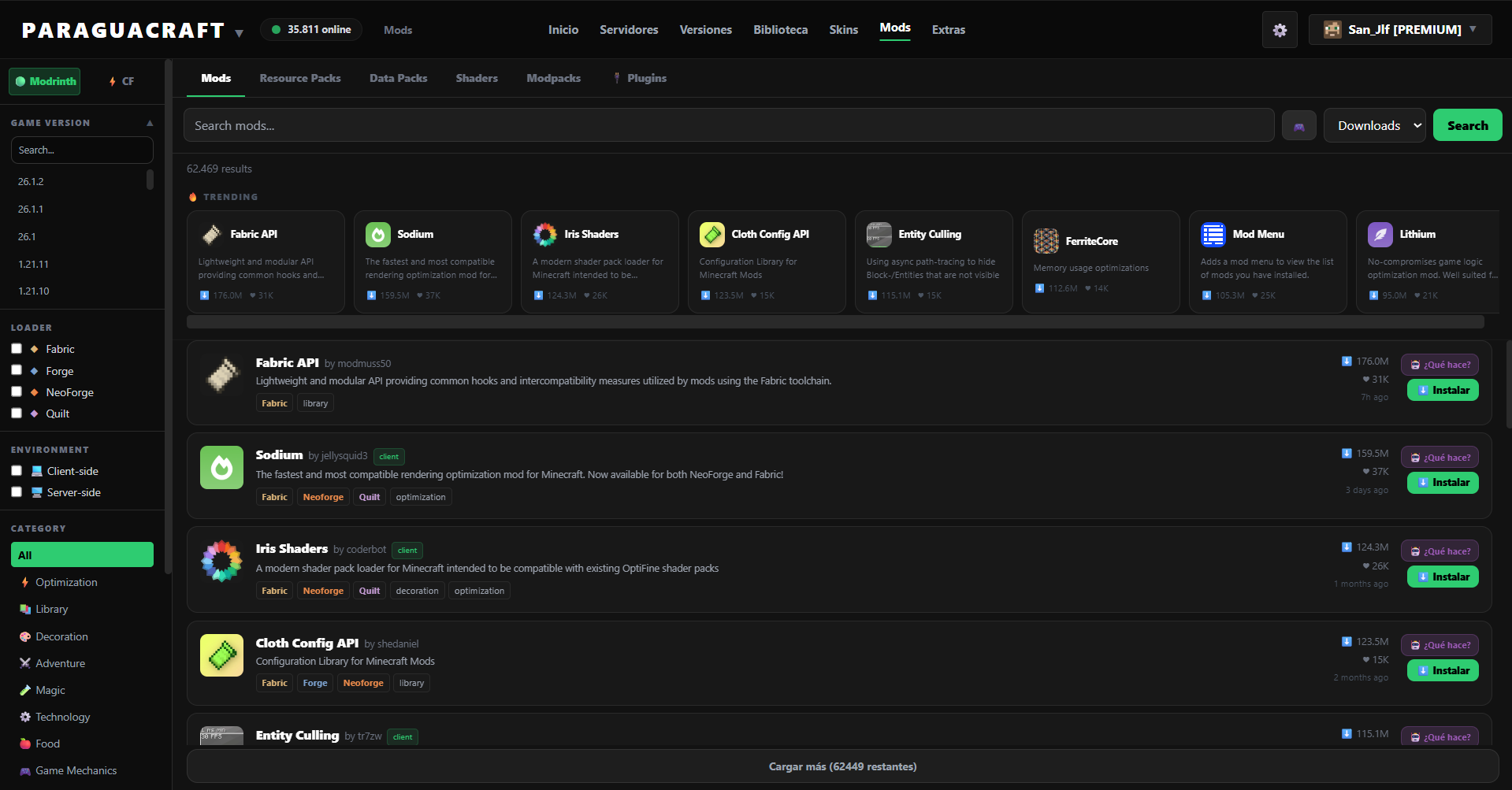Toggle the Server-side environment checkbox
The image size is (1512, 790).
[x=17, y=492]
